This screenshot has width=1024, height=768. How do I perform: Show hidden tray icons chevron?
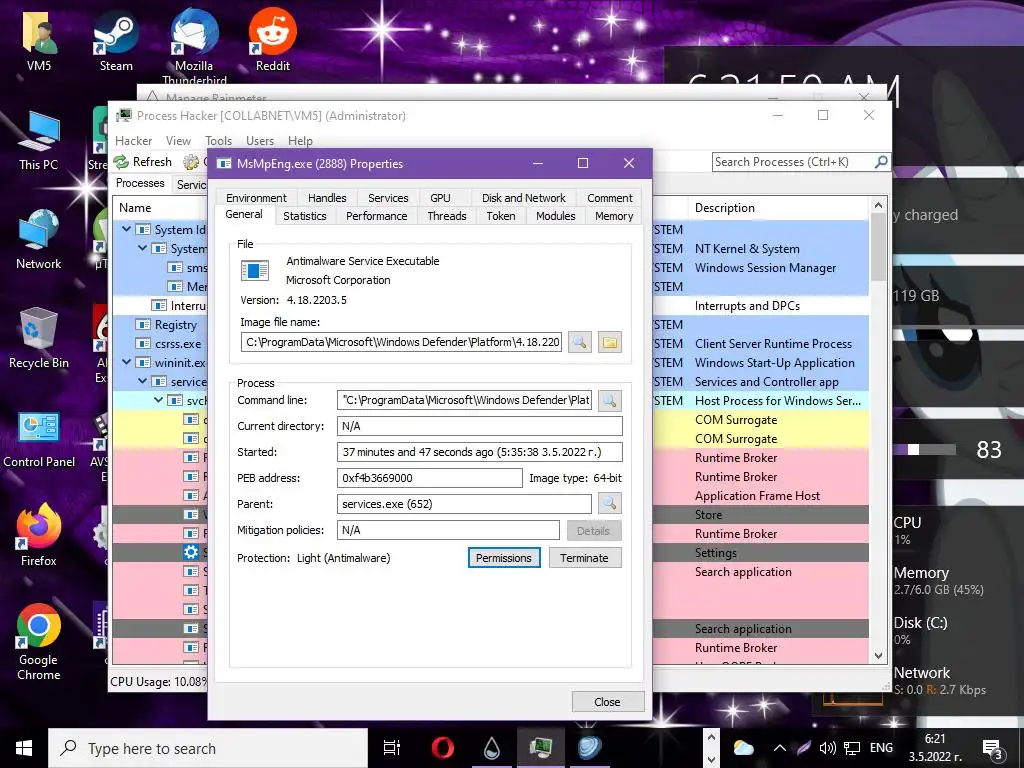click(x=779, y=748)
